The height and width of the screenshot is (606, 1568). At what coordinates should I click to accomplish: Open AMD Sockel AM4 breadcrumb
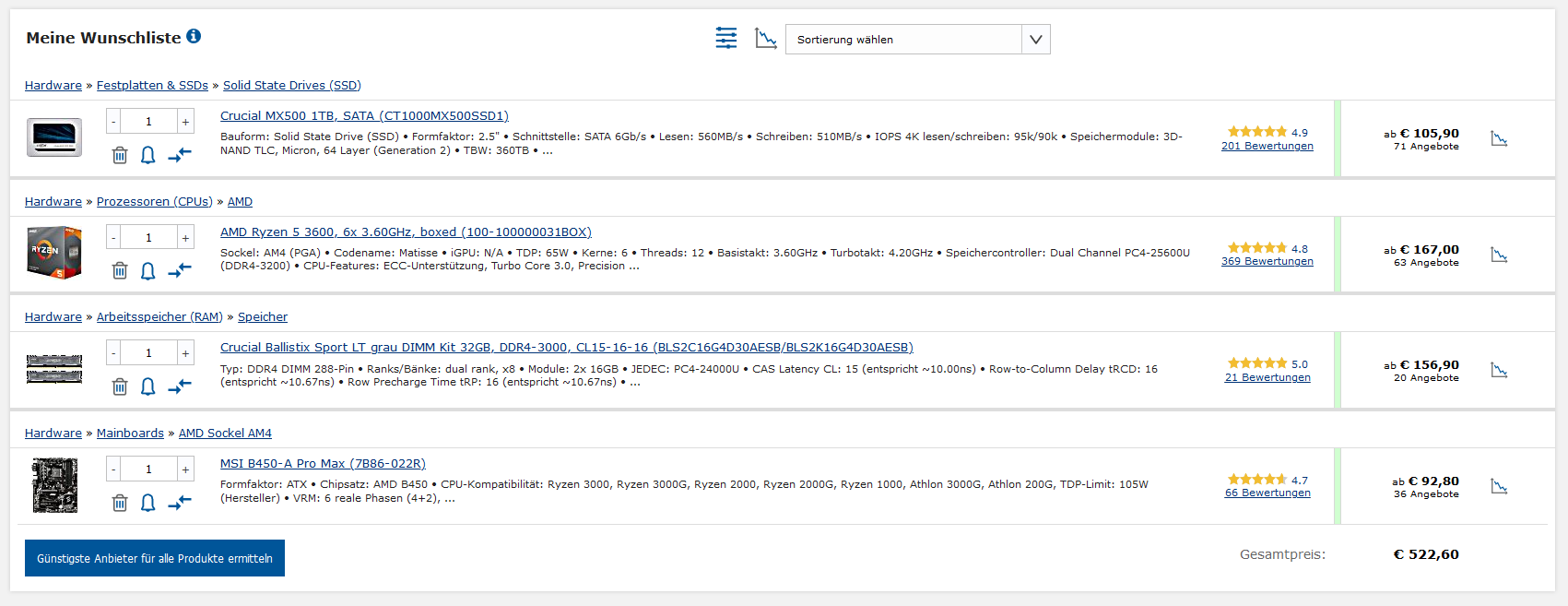tap(225, 434)
